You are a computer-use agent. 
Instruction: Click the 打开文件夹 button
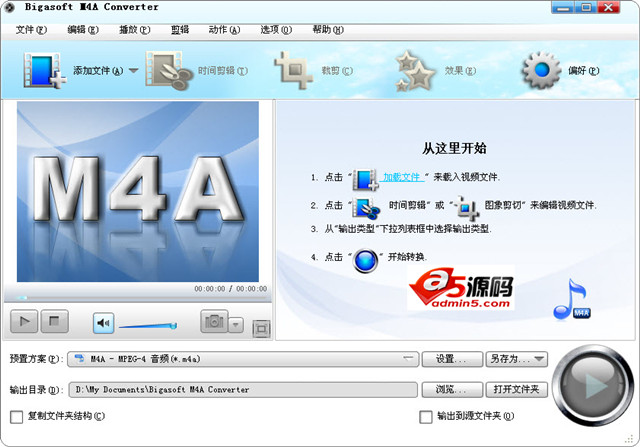tap(516, 390)
